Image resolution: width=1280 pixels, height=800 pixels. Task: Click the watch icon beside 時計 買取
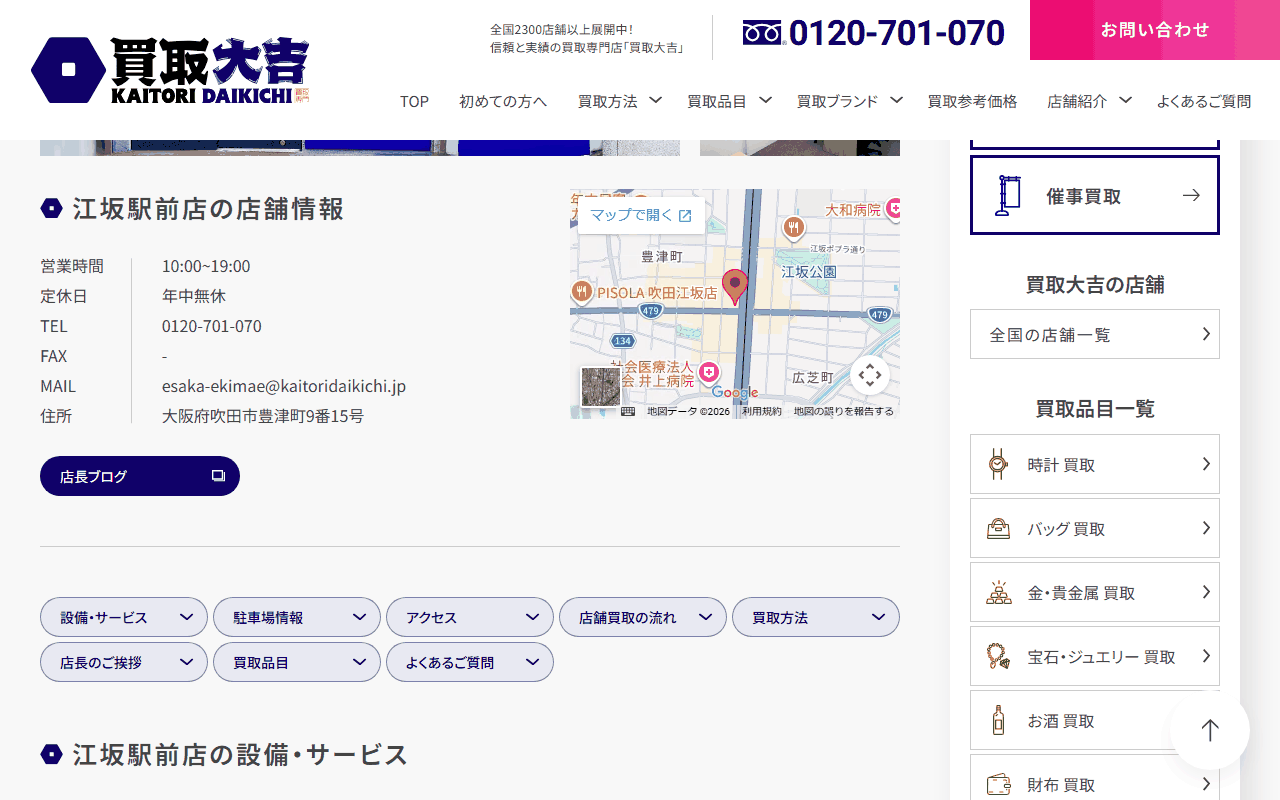(x=997, y=464)
